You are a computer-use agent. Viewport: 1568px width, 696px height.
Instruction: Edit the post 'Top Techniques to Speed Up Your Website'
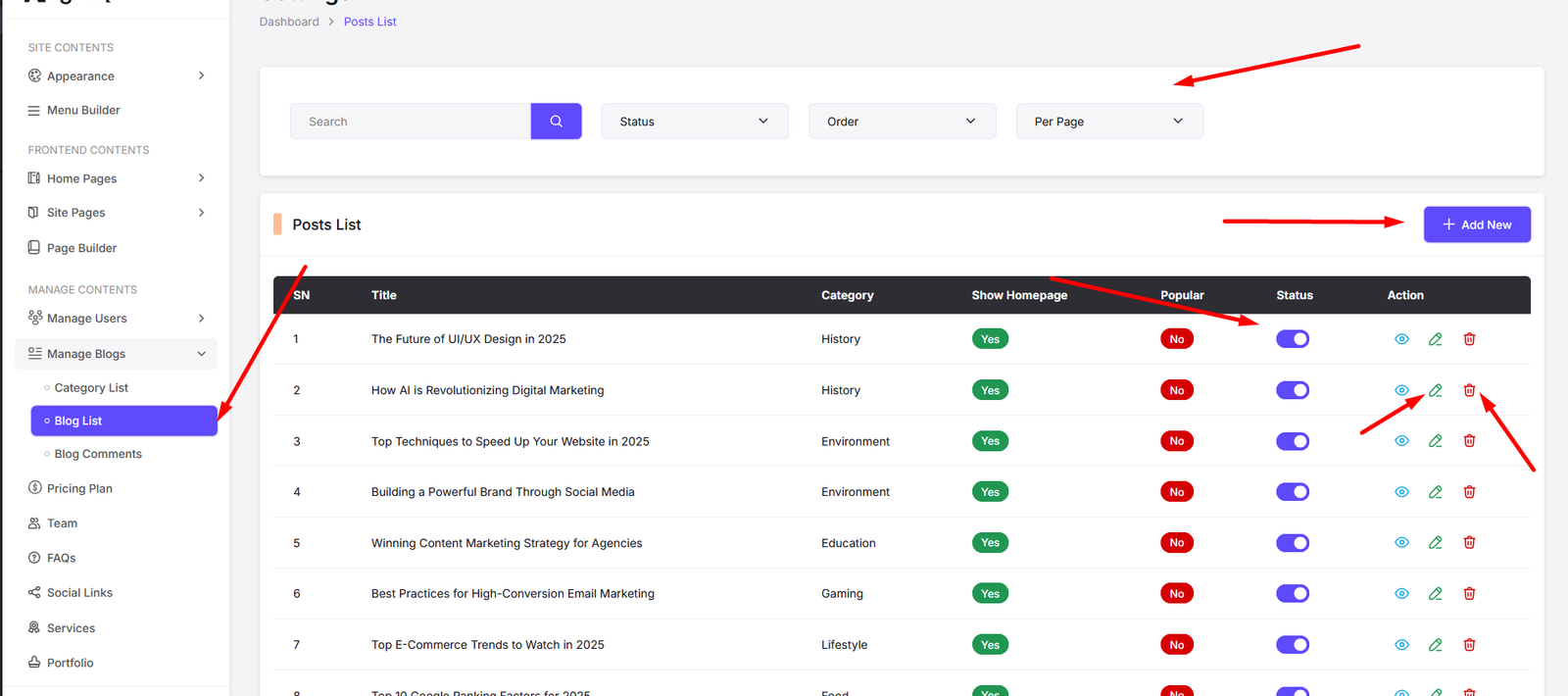pos(1435,441)
